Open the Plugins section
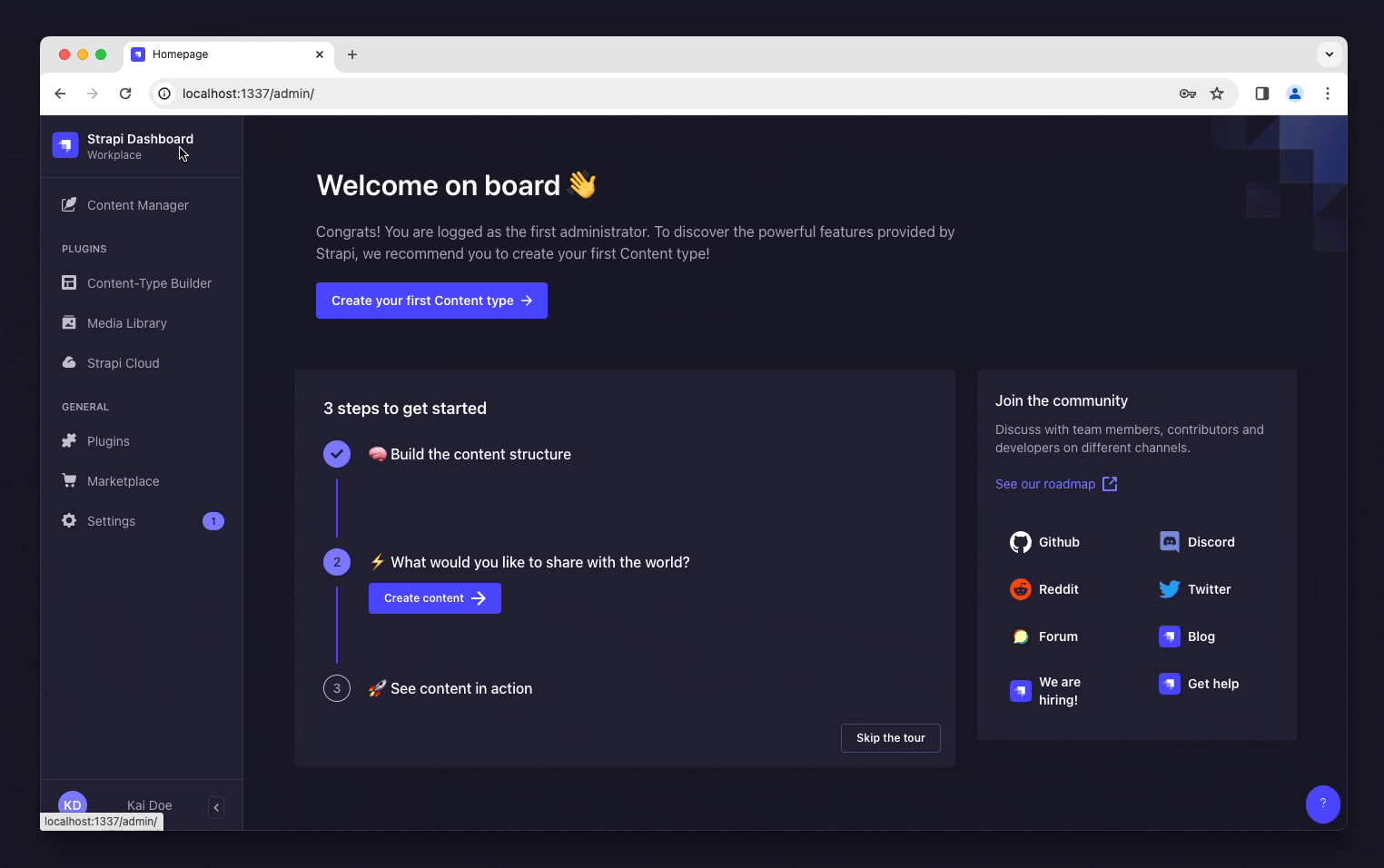The width and height of the screenshot is (1384, 868). [108, 441]
